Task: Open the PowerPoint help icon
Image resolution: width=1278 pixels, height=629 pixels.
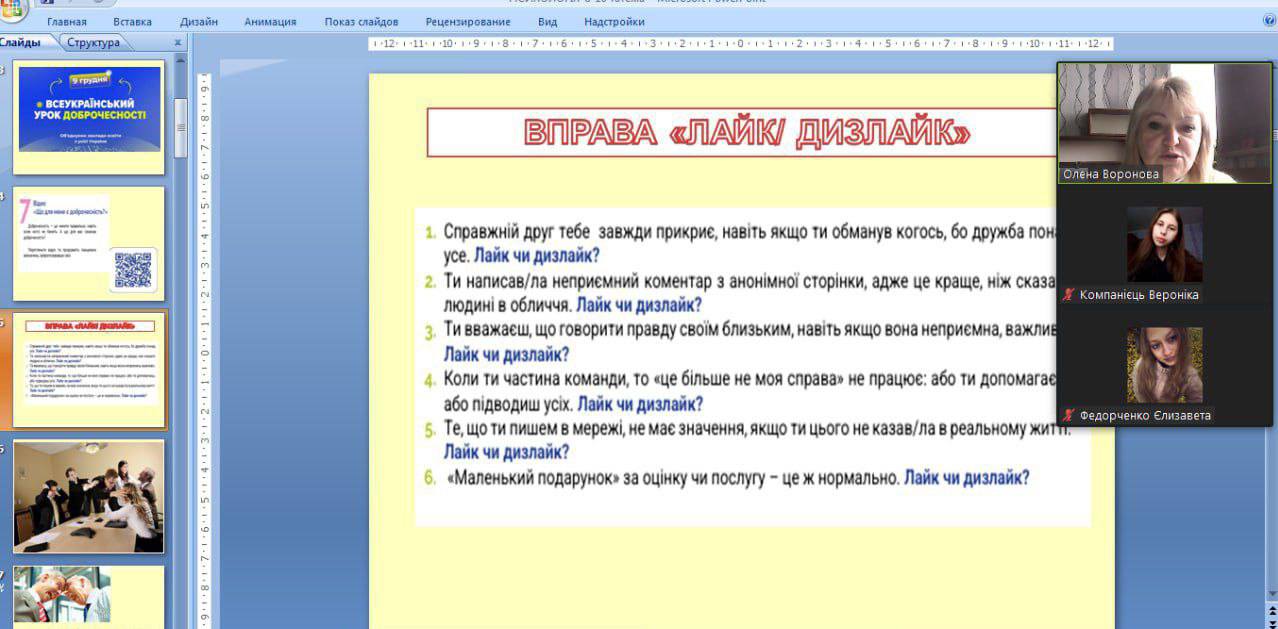Action: [1268, 20]
